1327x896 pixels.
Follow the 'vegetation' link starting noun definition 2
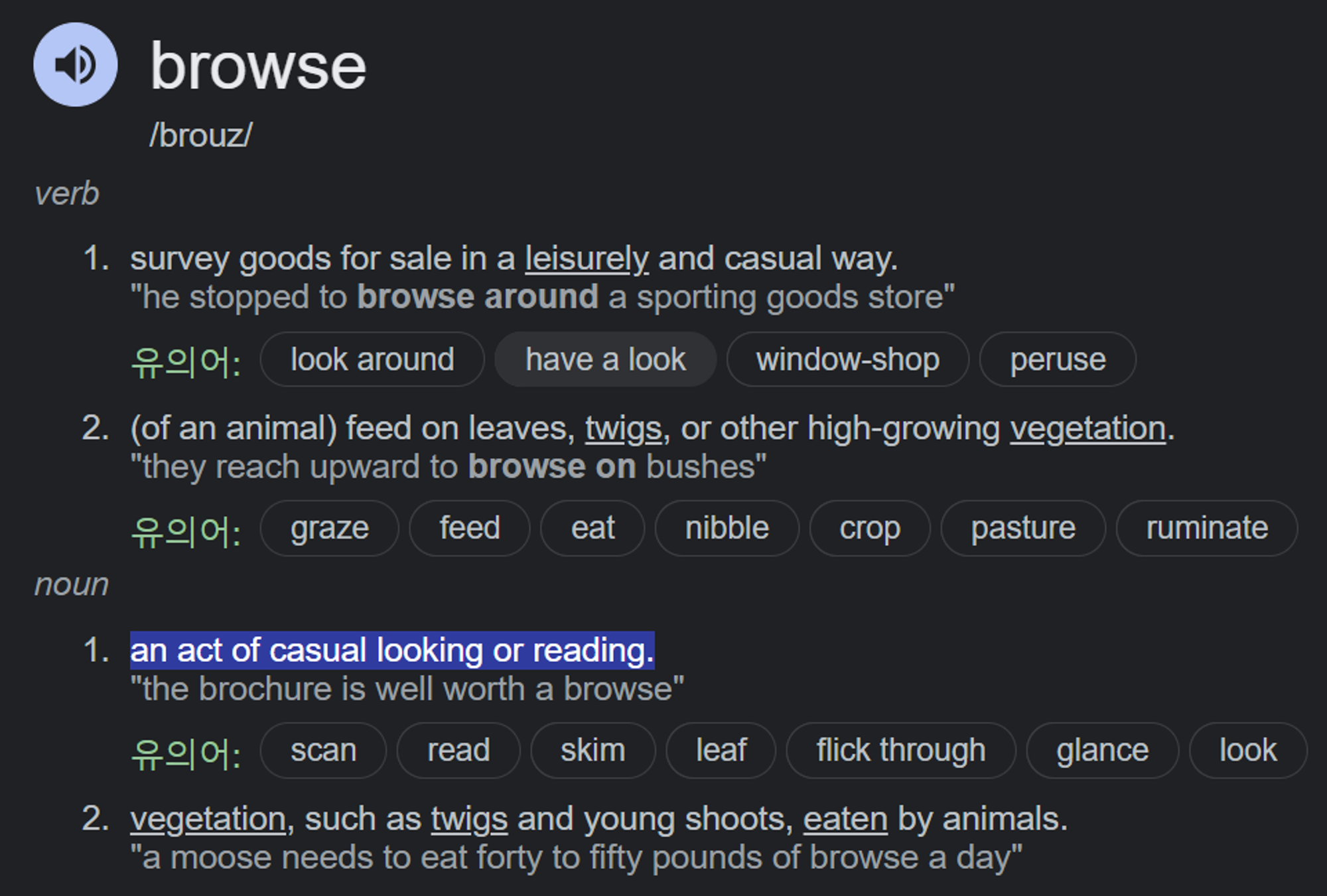click(x=208, y=819)
